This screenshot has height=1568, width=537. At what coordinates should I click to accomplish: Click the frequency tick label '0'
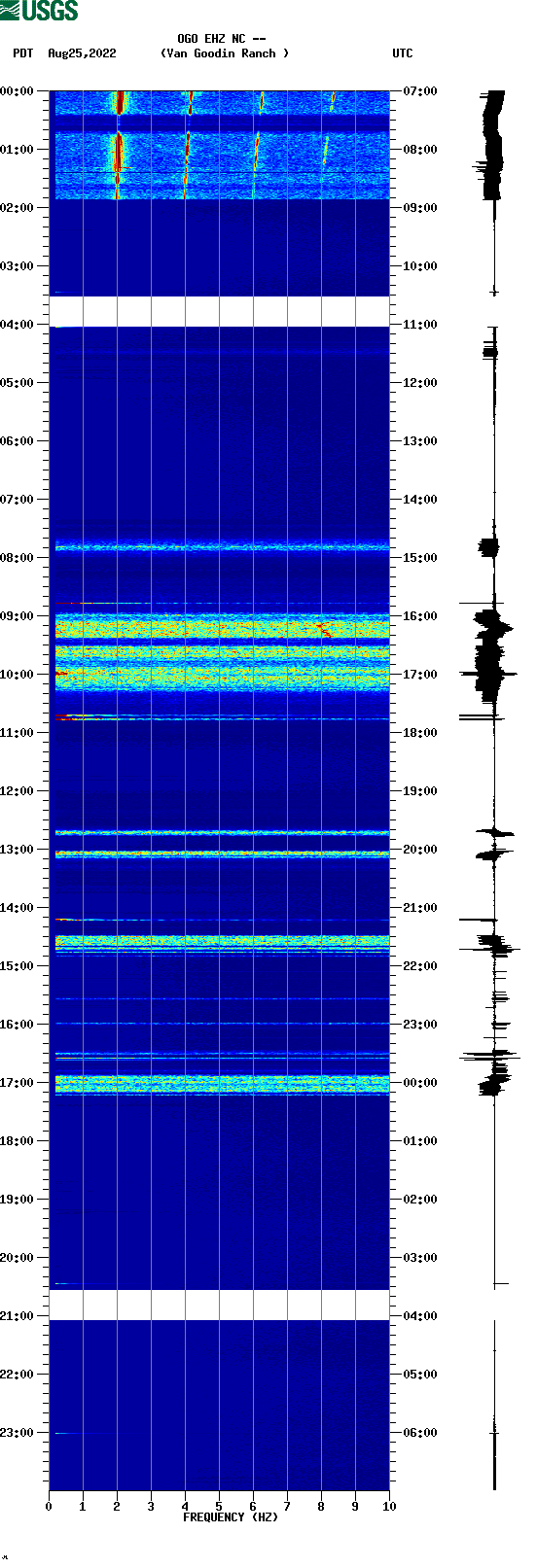49,1507
